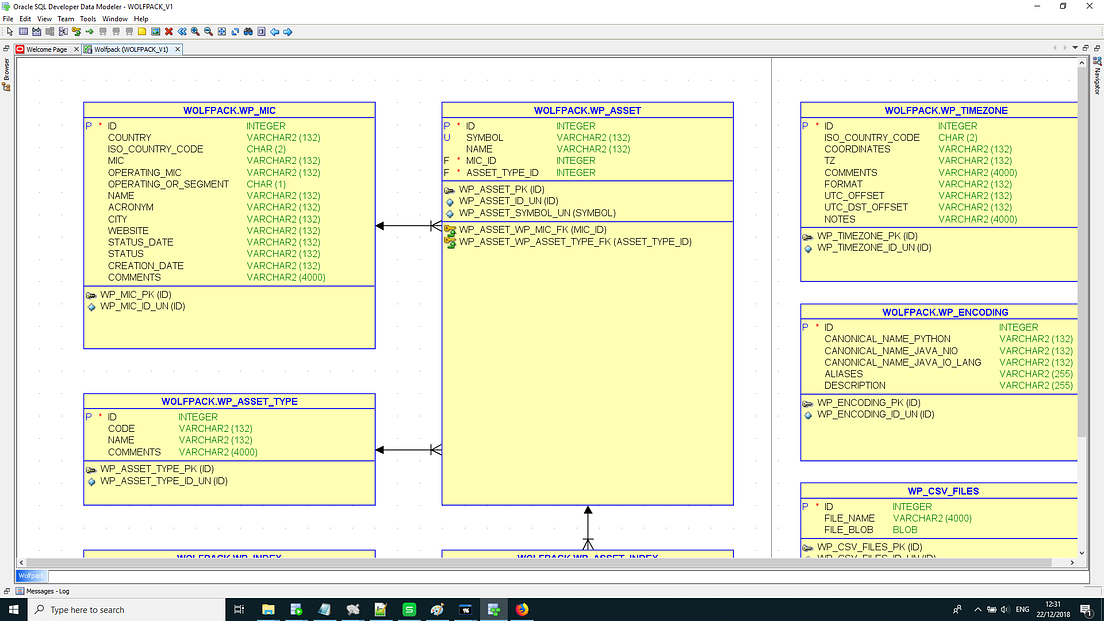
Task: Zoom out using the minus magnifier icon
Action: [x=208, y=31]
